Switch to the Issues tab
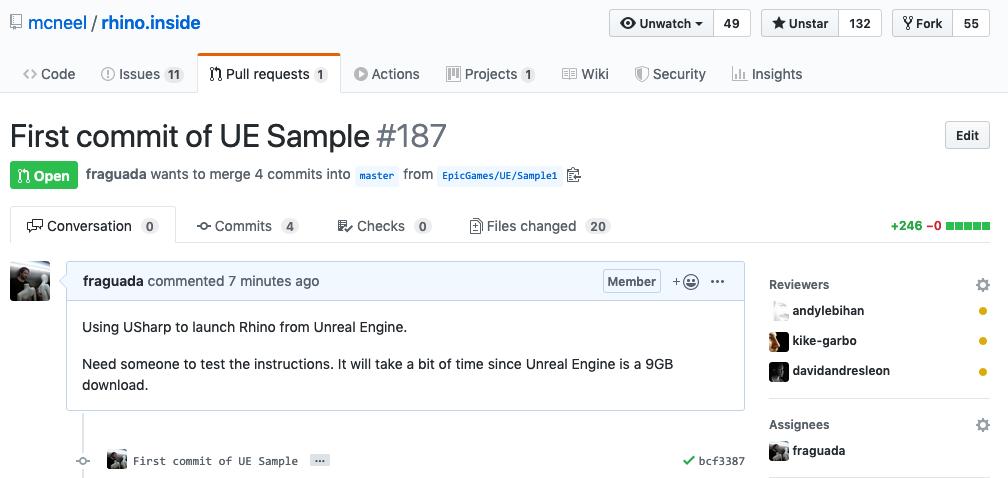The height and width of the screenshot is (478, 1008). click(142, 74)
